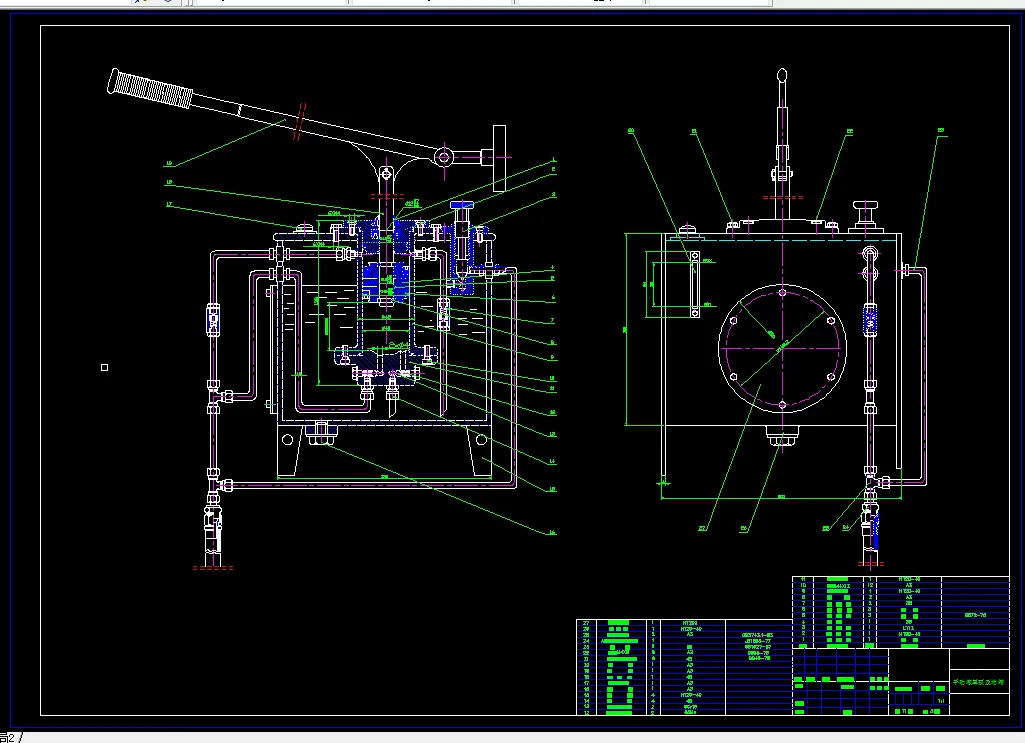Select the large circular flange cover in the side view
This screenshot has height=743, width=1025.
pos(782,348)
